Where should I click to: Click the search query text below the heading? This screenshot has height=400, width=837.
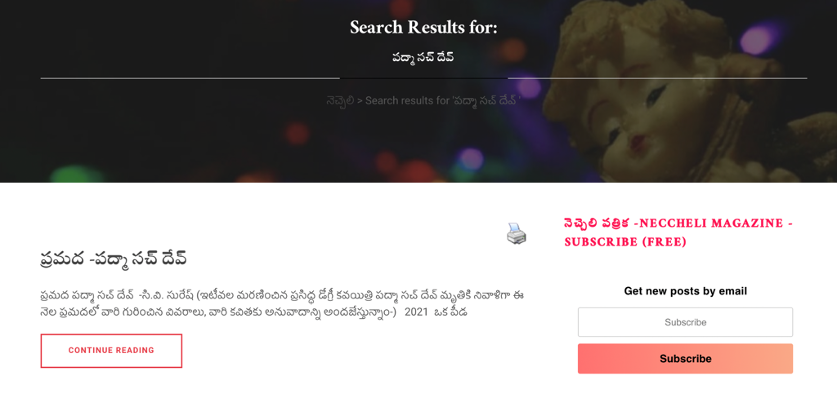point(423,58)
